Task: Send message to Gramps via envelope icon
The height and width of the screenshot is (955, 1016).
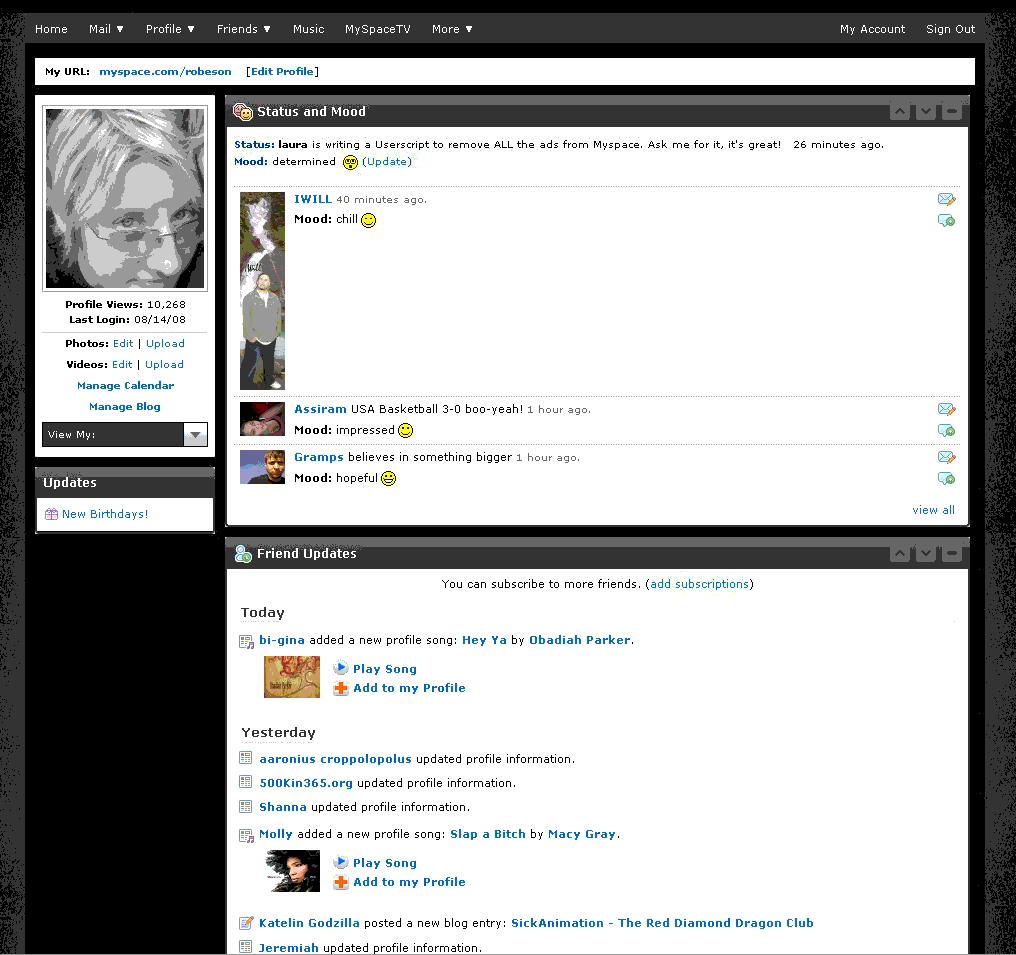Action: (946, 457)
